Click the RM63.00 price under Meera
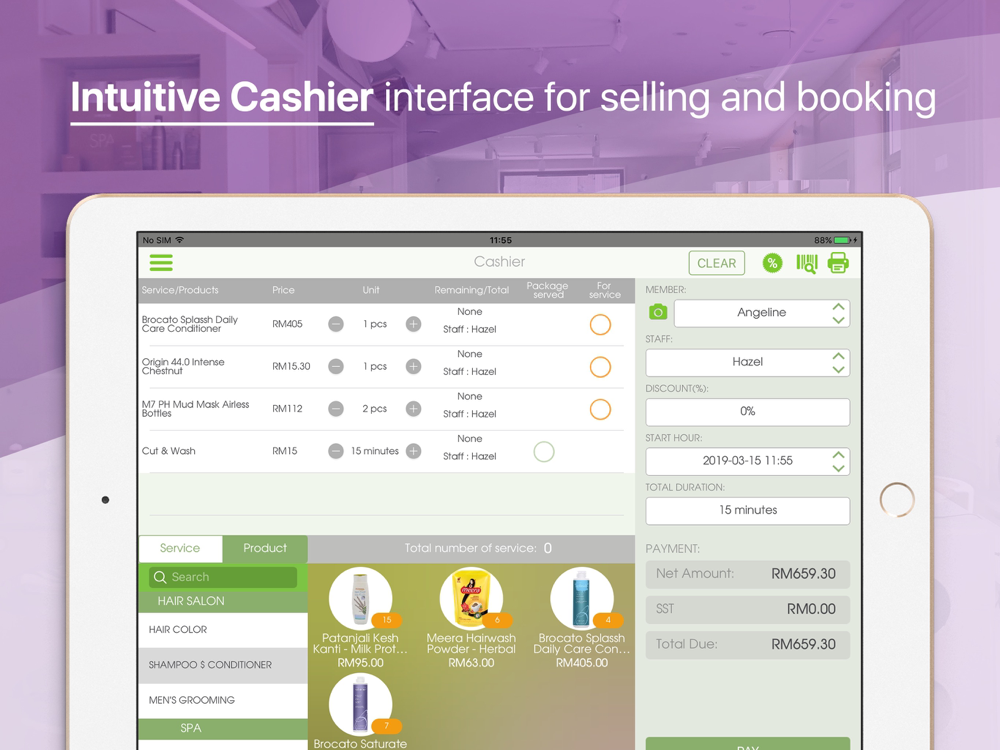1000x750 pixels. click(x=471, y=663)
